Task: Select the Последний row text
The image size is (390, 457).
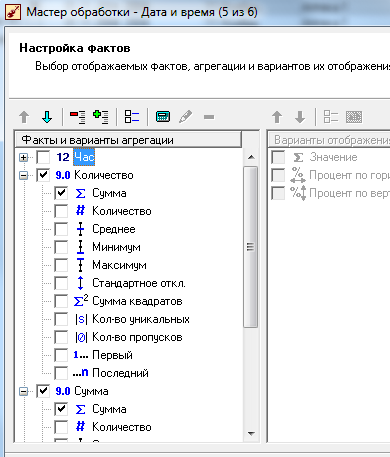Action: click(x=120, y=373)
